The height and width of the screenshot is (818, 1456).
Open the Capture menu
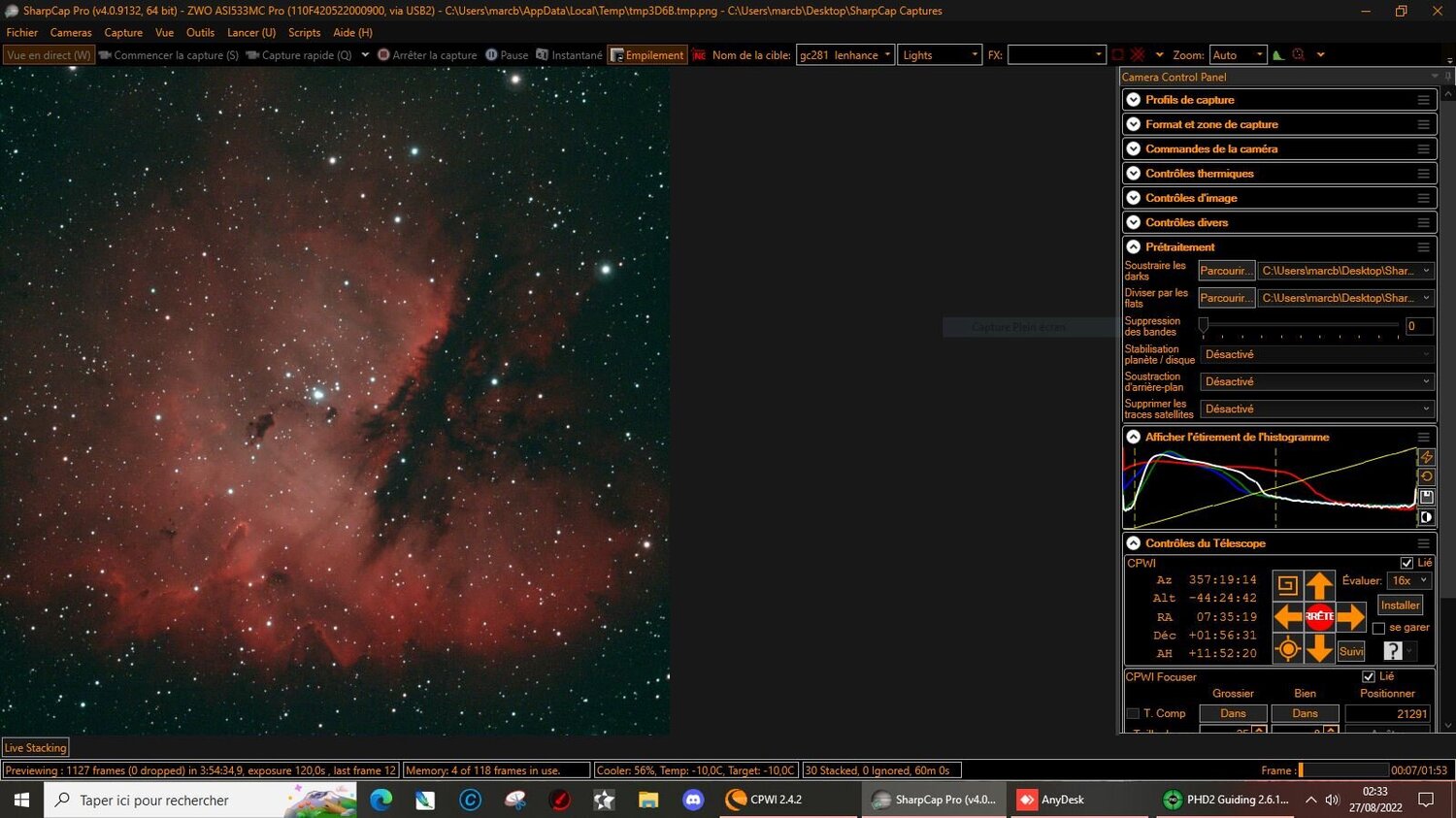tap(122, 32)
